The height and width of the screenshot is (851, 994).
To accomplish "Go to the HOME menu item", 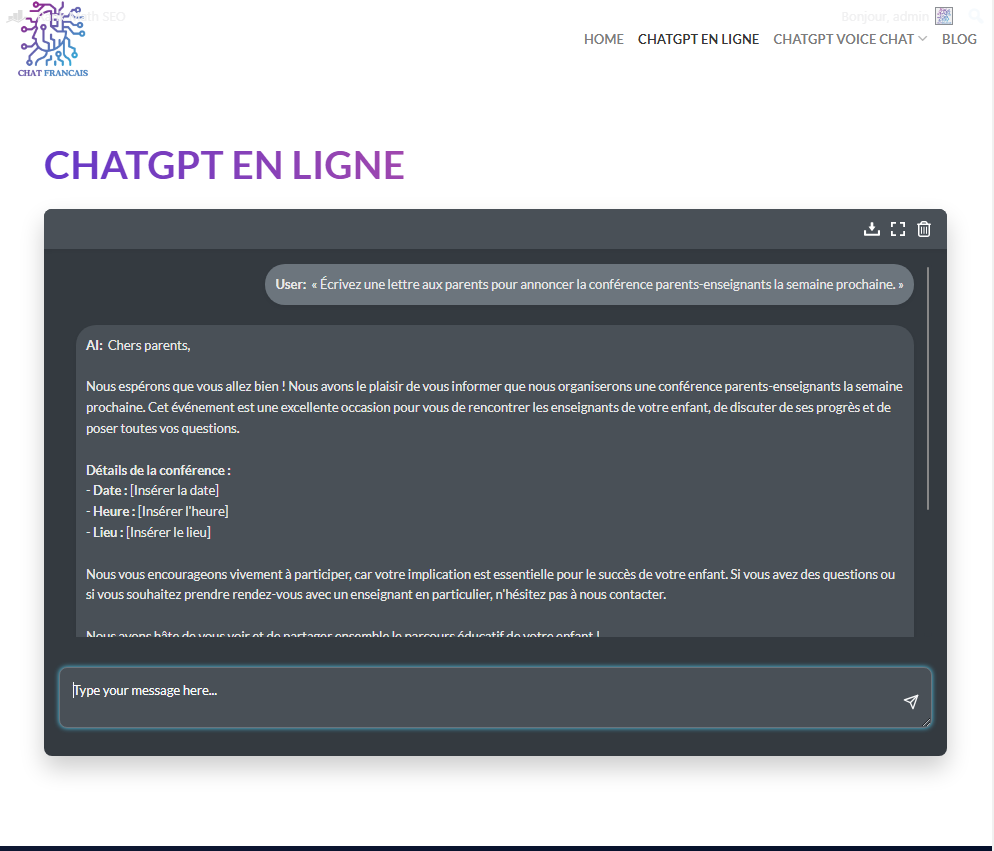I will [x=604, y=39].
